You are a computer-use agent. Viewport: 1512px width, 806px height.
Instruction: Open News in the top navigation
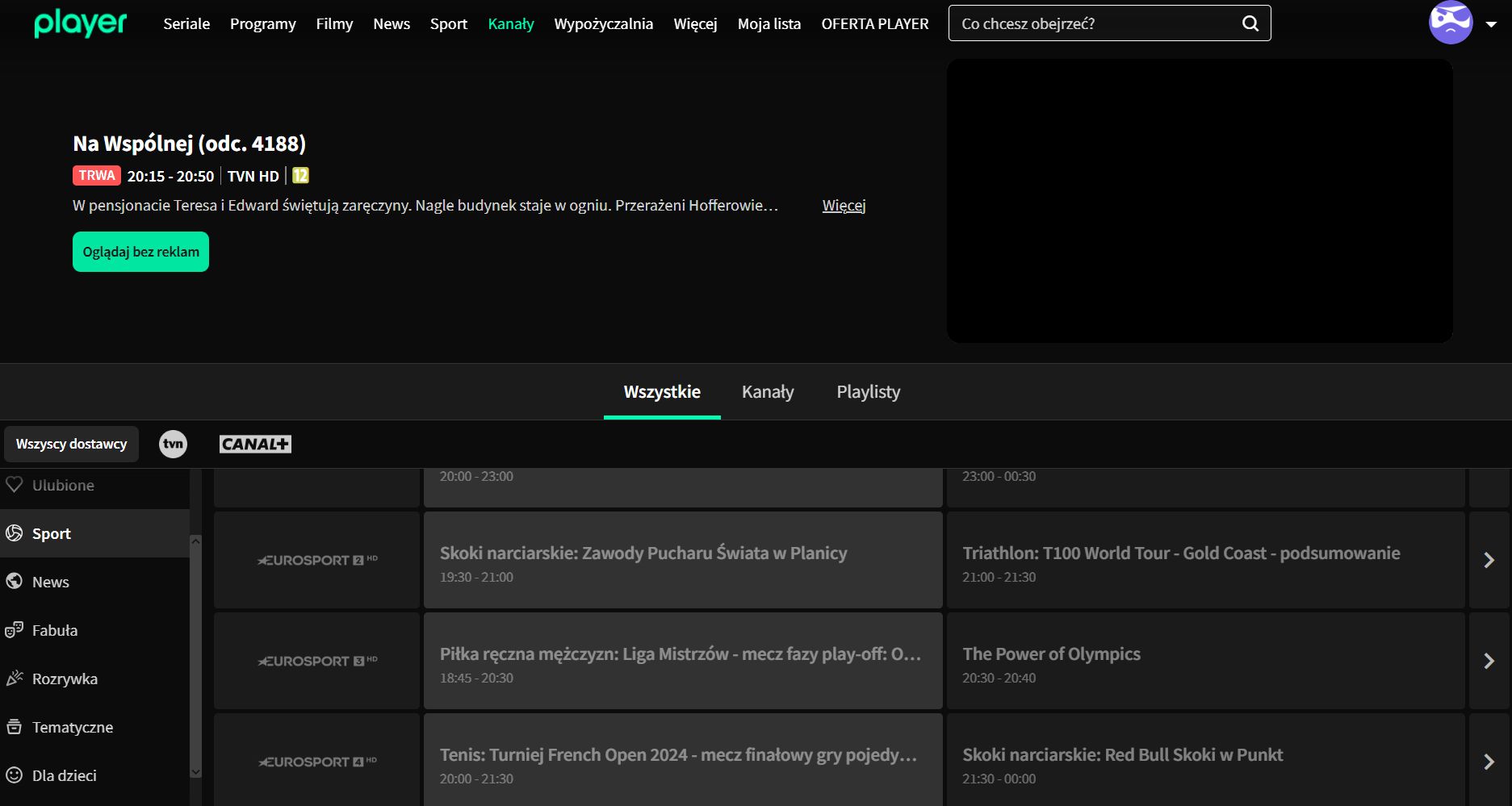(x=392, y=24)
